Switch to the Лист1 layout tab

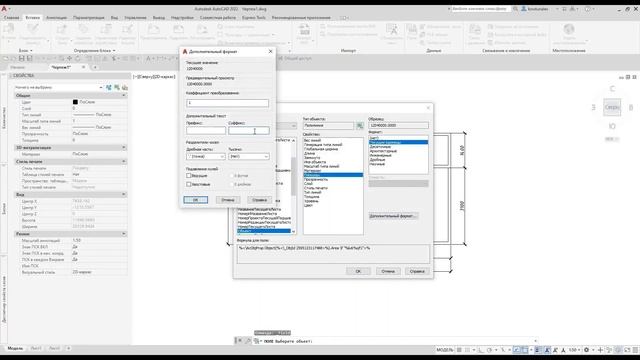pyautogui.click(x=36, y=349)
